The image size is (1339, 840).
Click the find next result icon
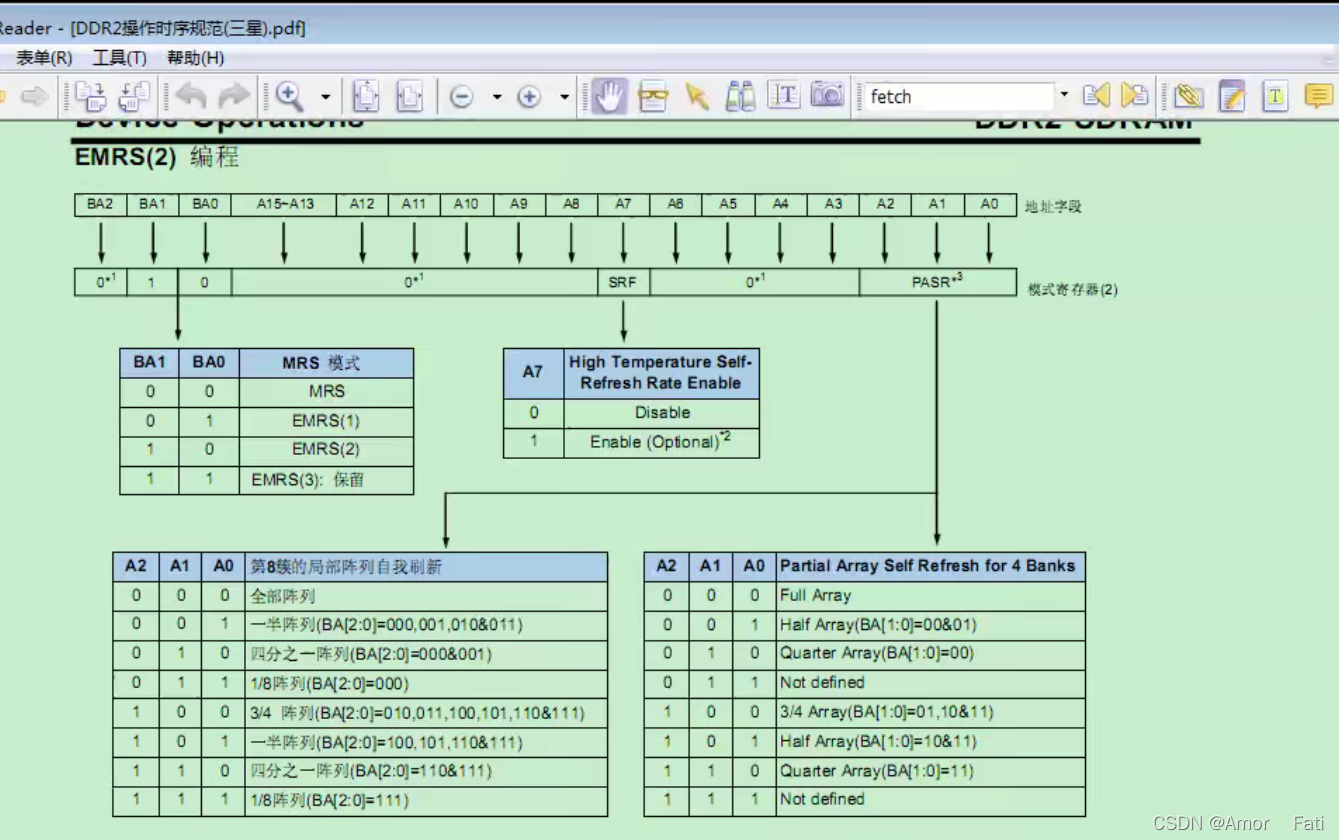tap(1135, 96)
